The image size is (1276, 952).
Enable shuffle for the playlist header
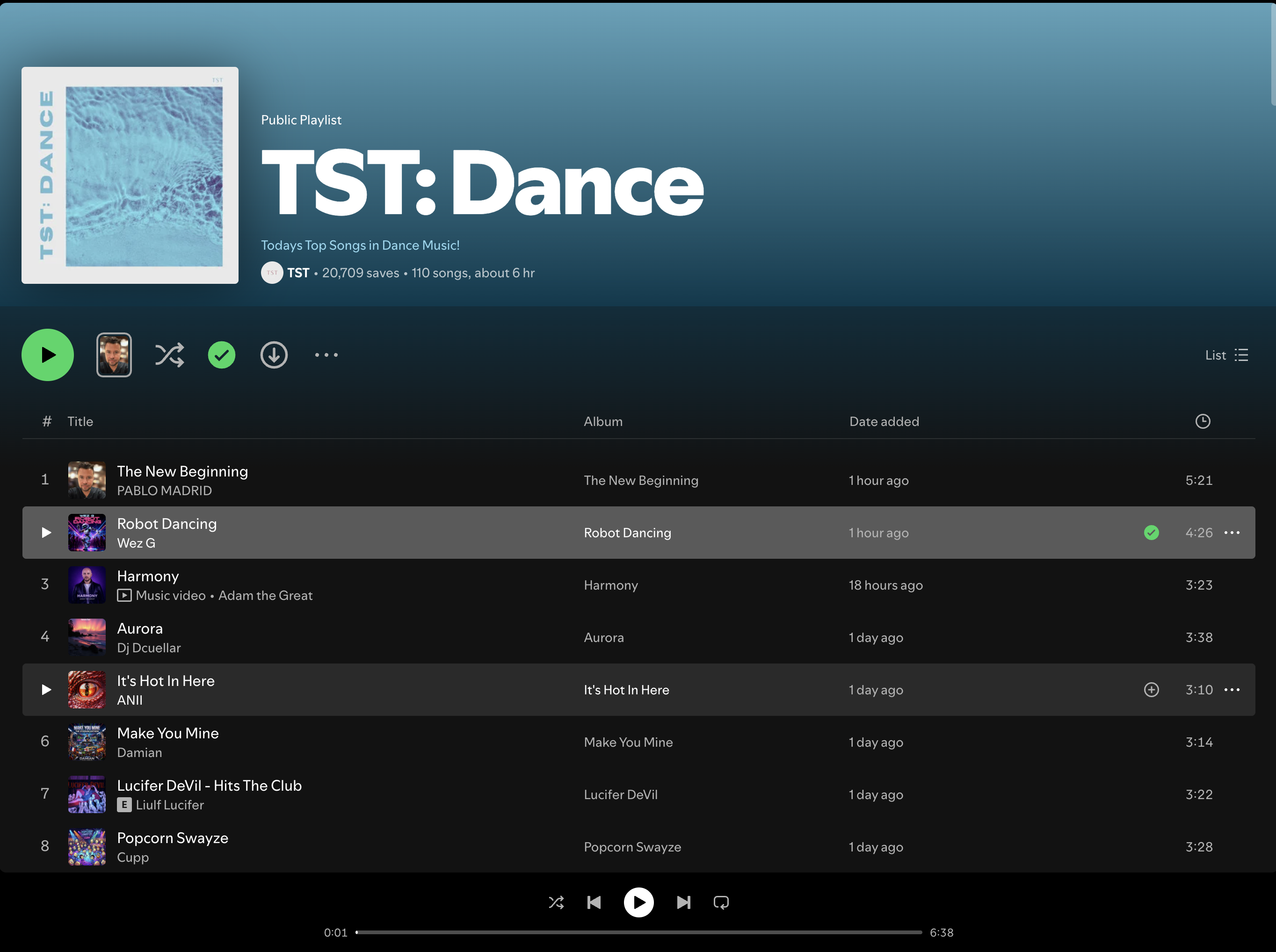169,355
